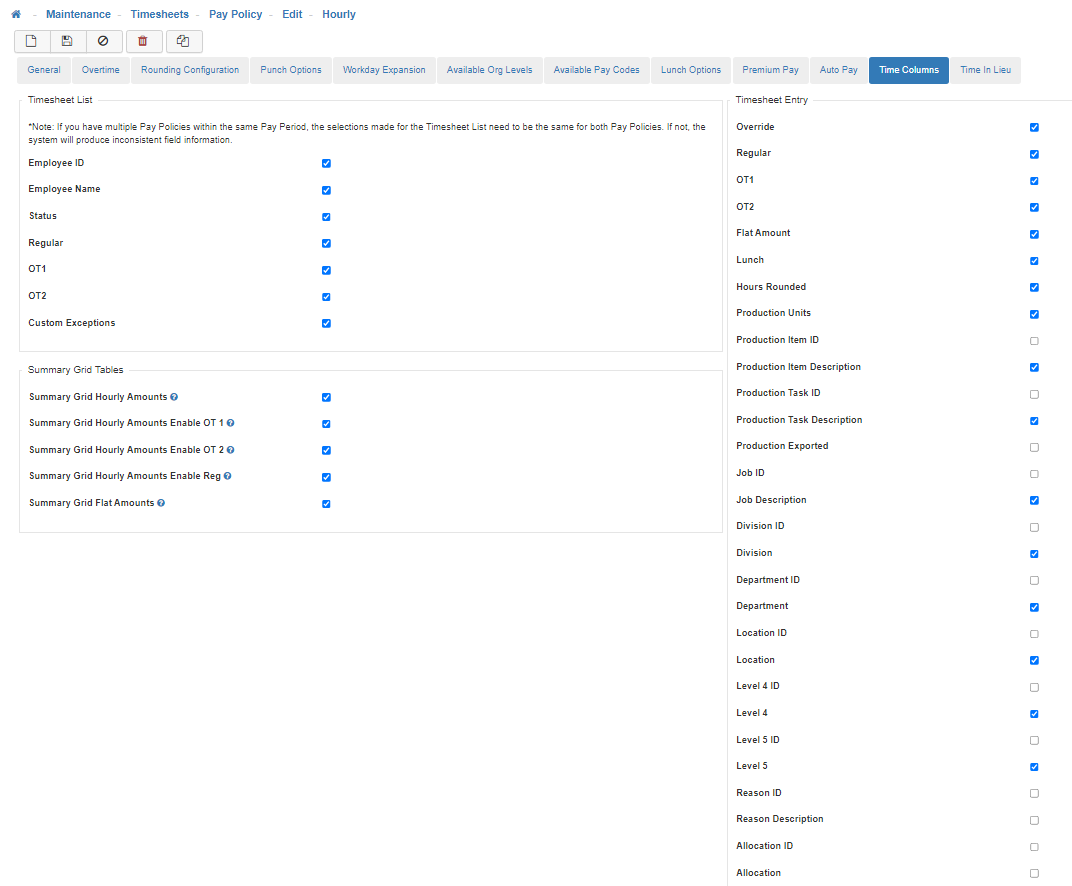1072x886 pixels.
Task: Select the Time In Lieu tab
Action: pyautogui.click(x=985, y=70)
